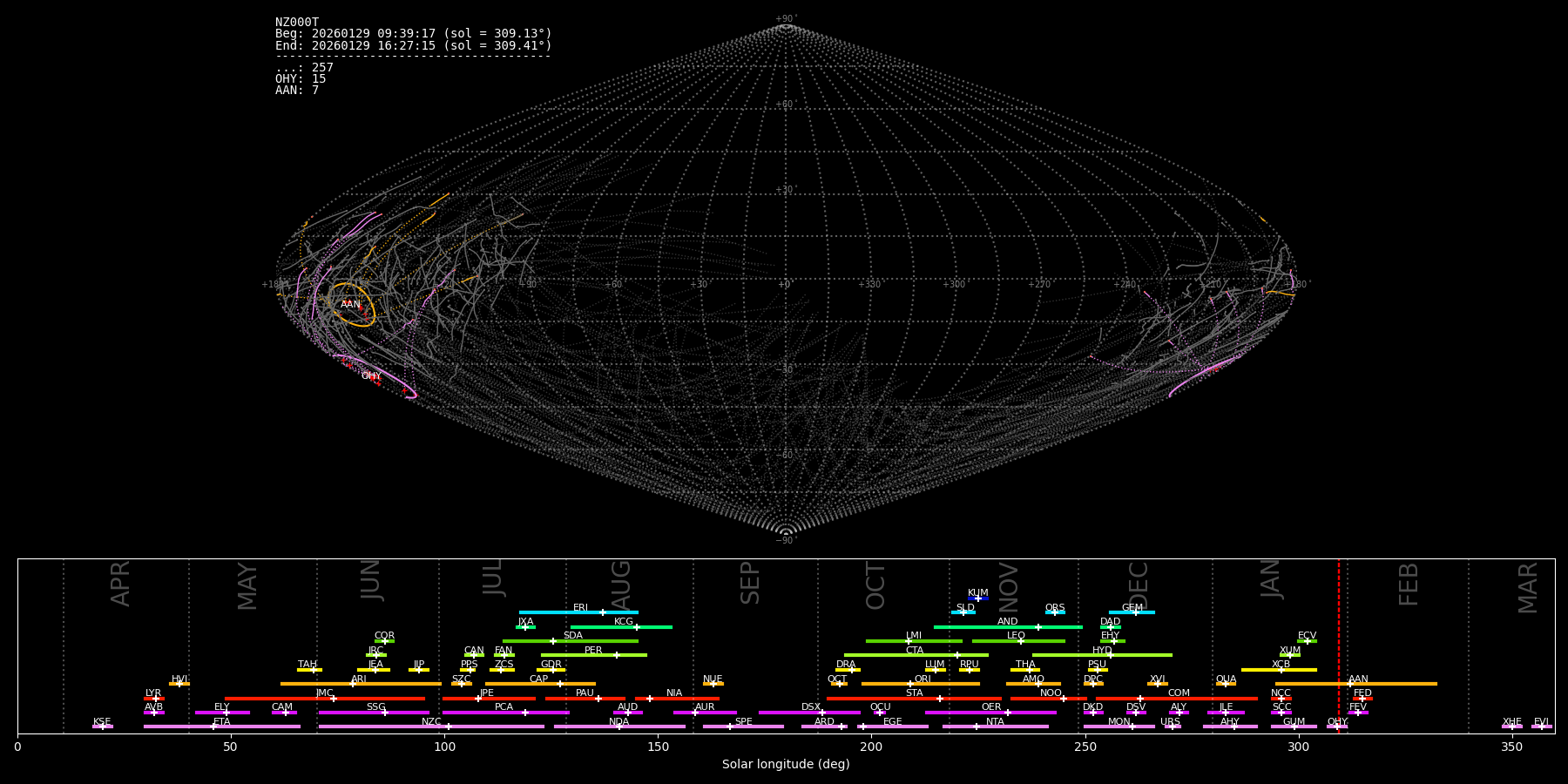This screenshot has height=784, width=1568.
Task: Click the FEB month label
Action: (1409, 584)
